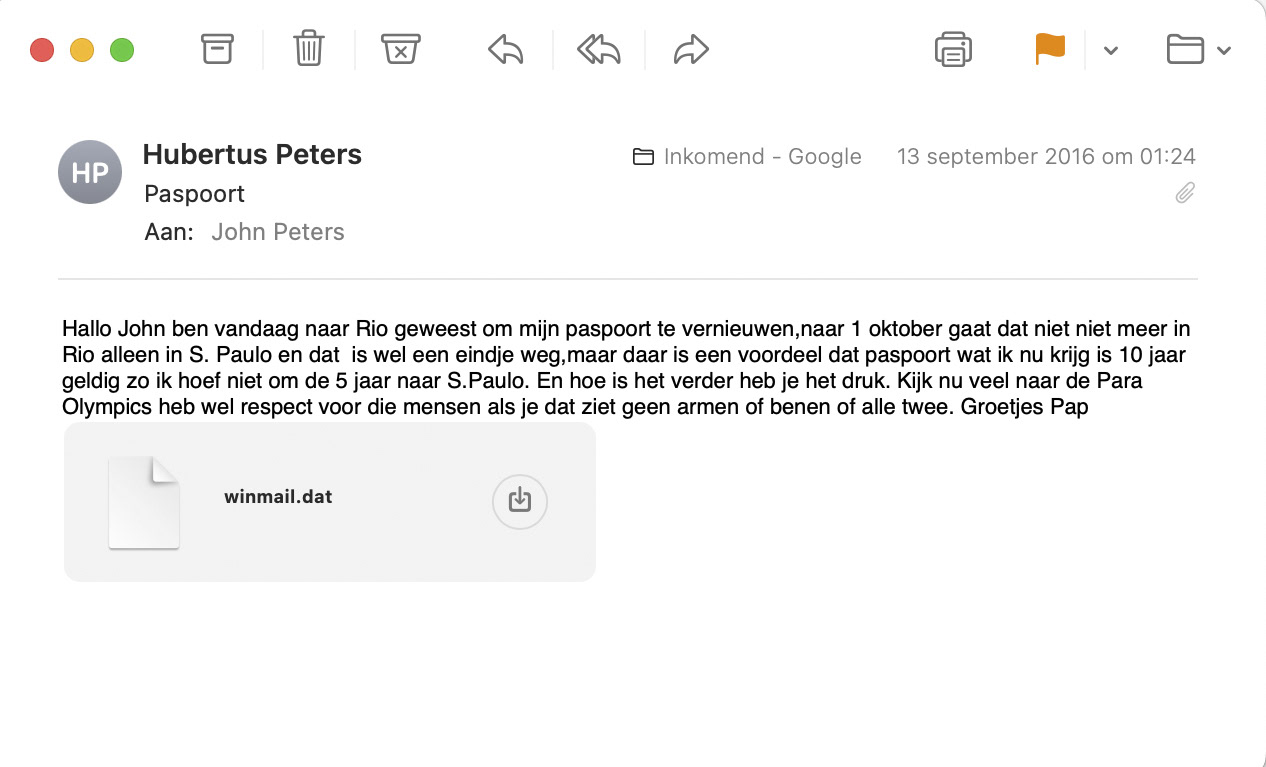Screen dimensions: 1266x767
Task: Minimize the window with yellow button
Action: tap(82, 50)
